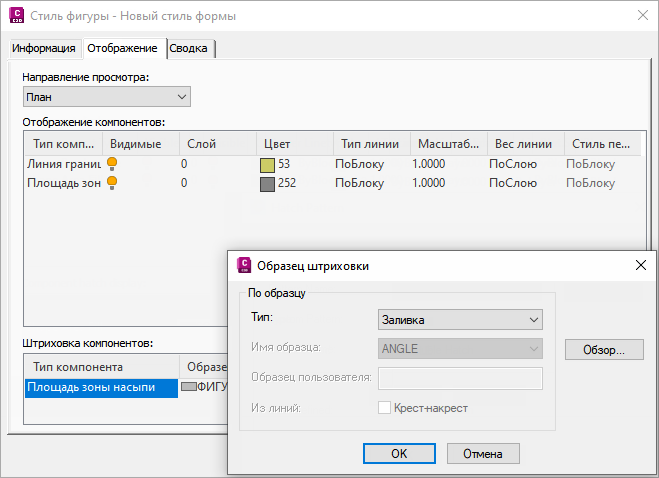Select the Площадь зоны насыпи hatch row

tap(100, 387)
